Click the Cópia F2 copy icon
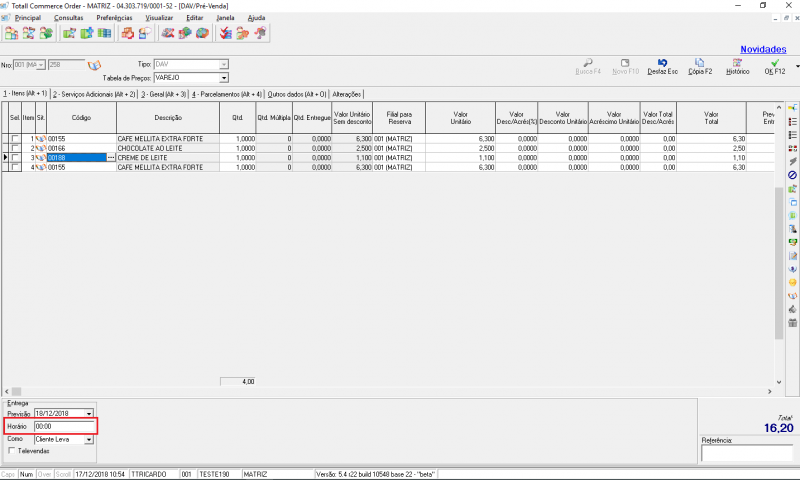800x480 pixels. [700, 62]
